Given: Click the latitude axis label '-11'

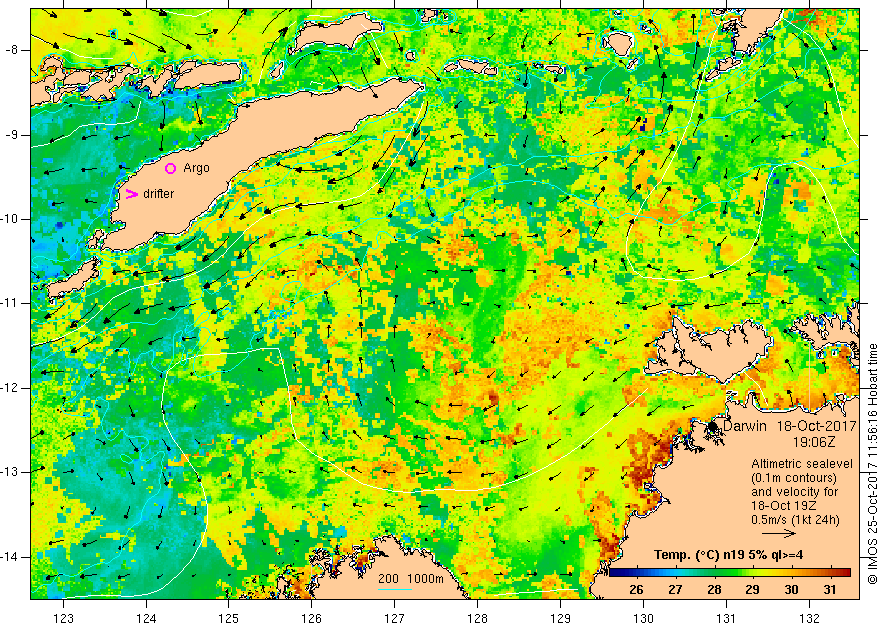Looking at the screenshot, I should (9, 303).
